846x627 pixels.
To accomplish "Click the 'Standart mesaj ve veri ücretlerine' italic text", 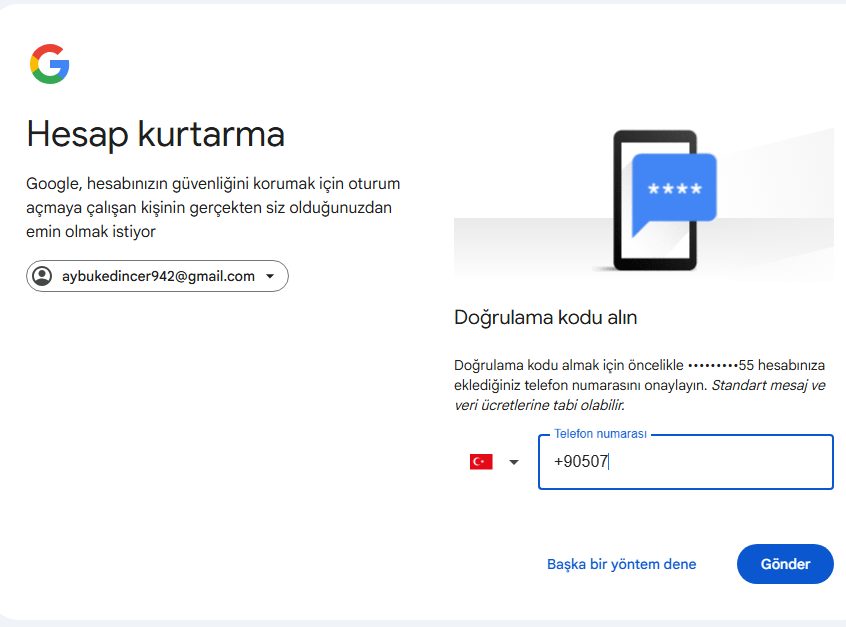I will coord(640,395).
